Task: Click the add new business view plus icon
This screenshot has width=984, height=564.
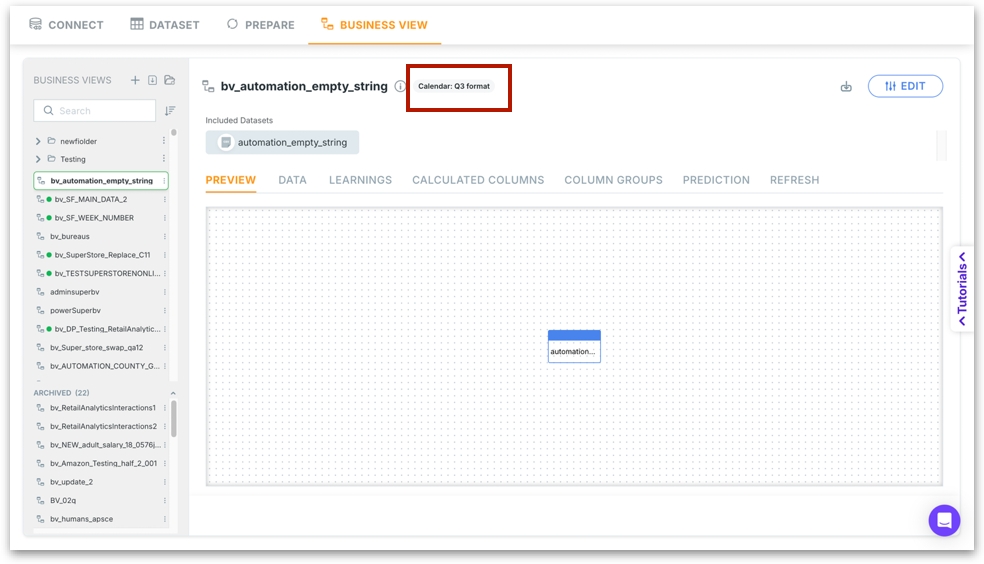Action: coord(135,80)
